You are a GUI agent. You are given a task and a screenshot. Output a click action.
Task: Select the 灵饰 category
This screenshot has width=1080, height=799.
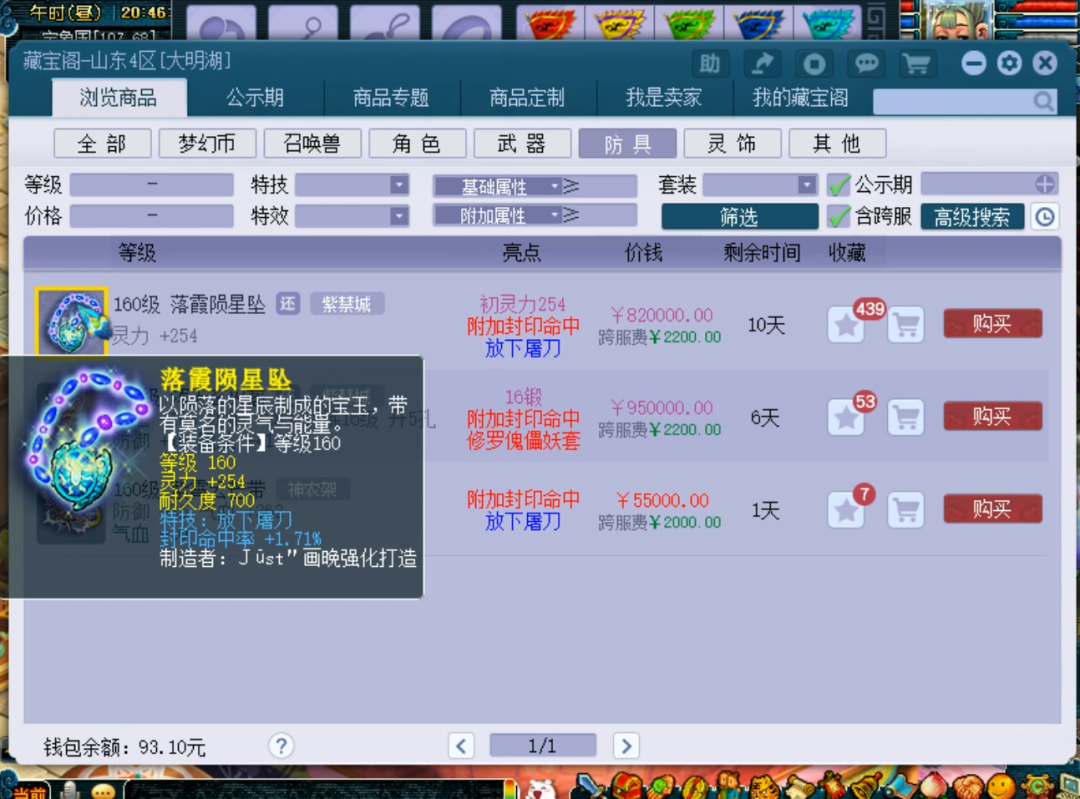[732, 143]
